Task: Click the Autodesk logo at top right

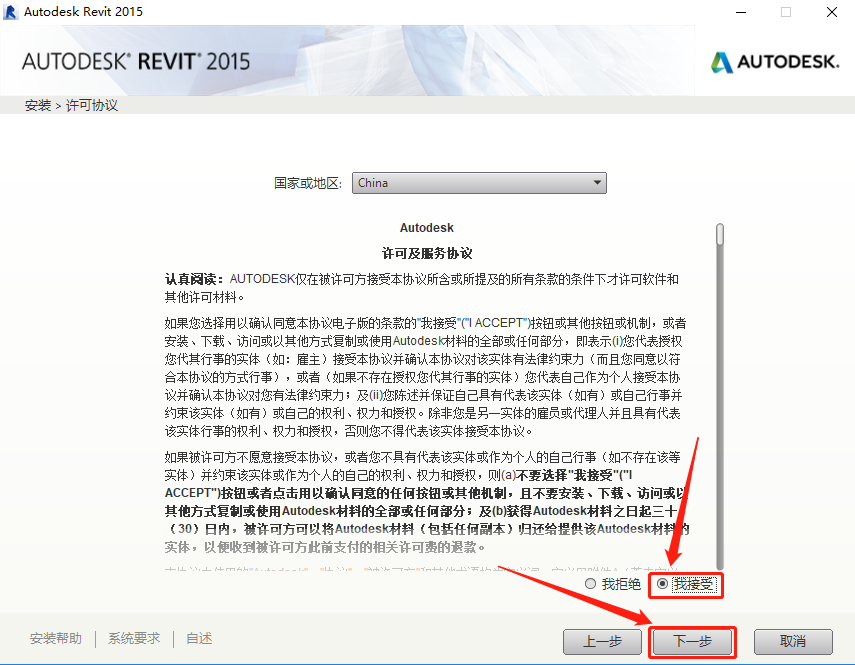Action: pos(775,62)
